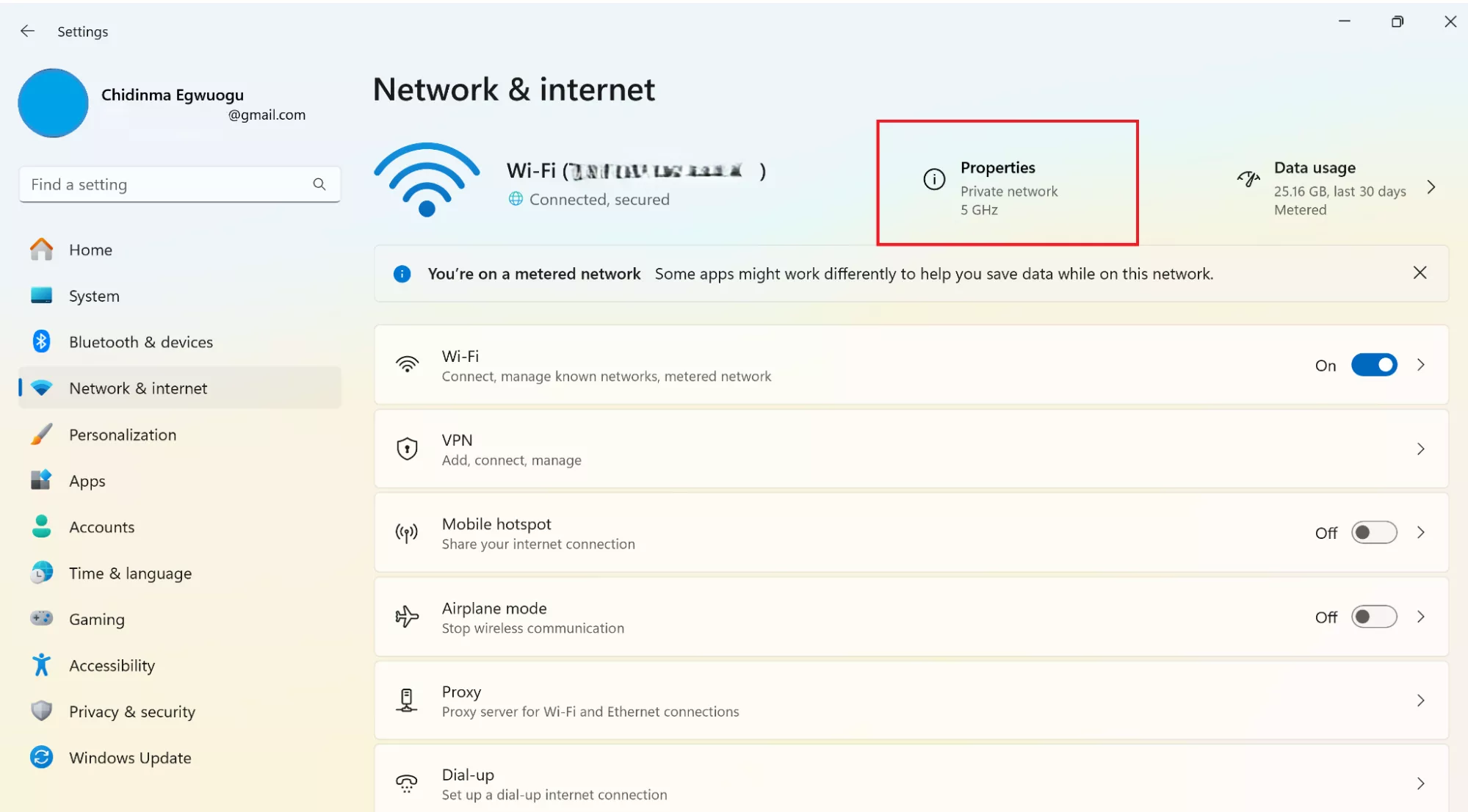This screenshot has width=1468, height=812.
Task: Open Data usage details chevron
Action: [1431, 187]
